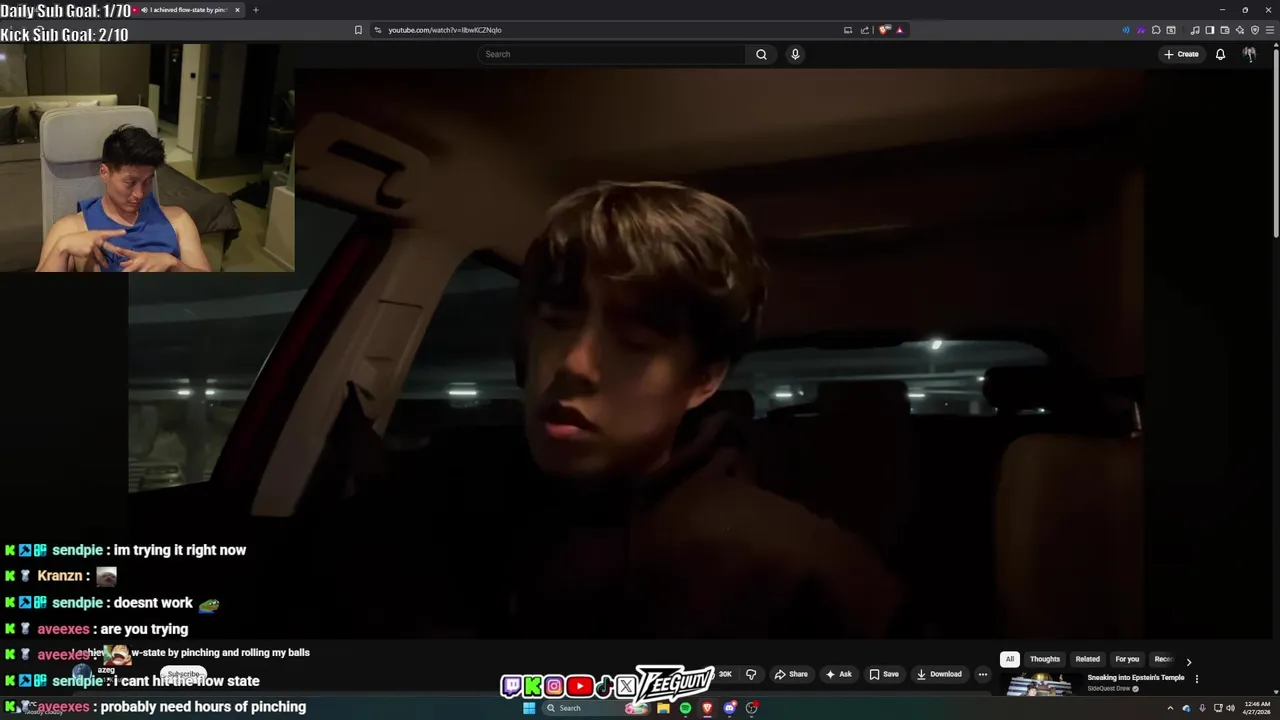Click the Share button under video

791,674
